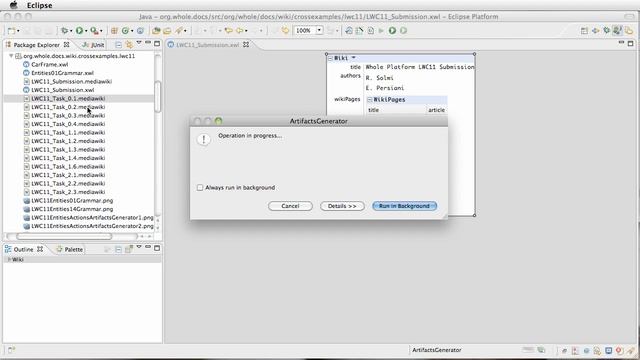Switch to the Palette tab
Image resolution: width=640 pixels, height=360 pixels.
[x=70, y=249]
